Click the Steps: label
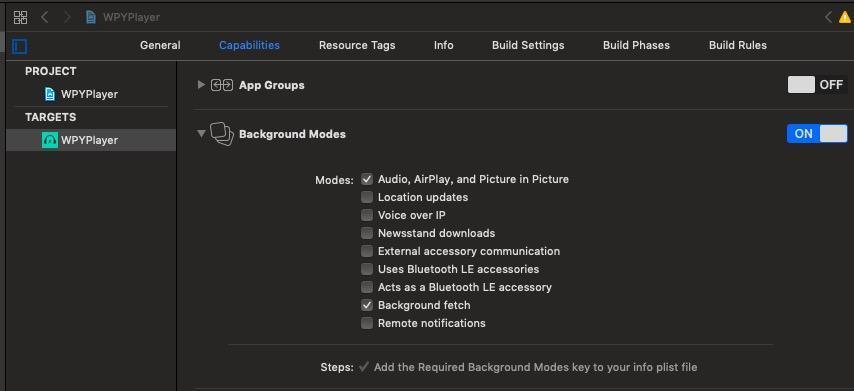Viewport: 854px width, 391px height. (x=337, y=367)
